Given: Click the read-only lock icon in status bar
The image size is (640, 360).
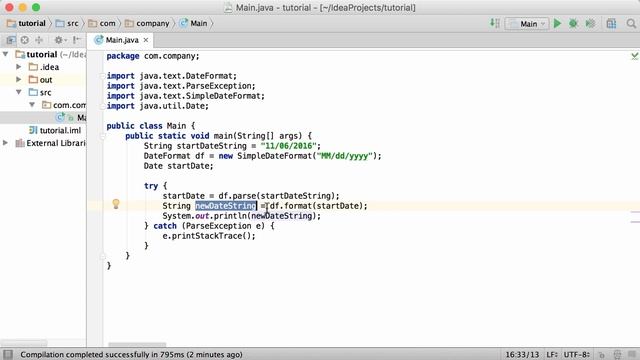Looking at the screenshot, I should 602,355.
